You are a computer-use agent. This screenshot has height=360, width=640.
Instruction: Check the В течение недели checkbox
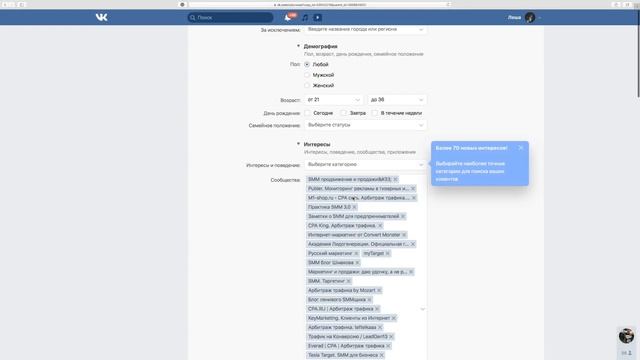pyautogui.click(x=375, y=113)
